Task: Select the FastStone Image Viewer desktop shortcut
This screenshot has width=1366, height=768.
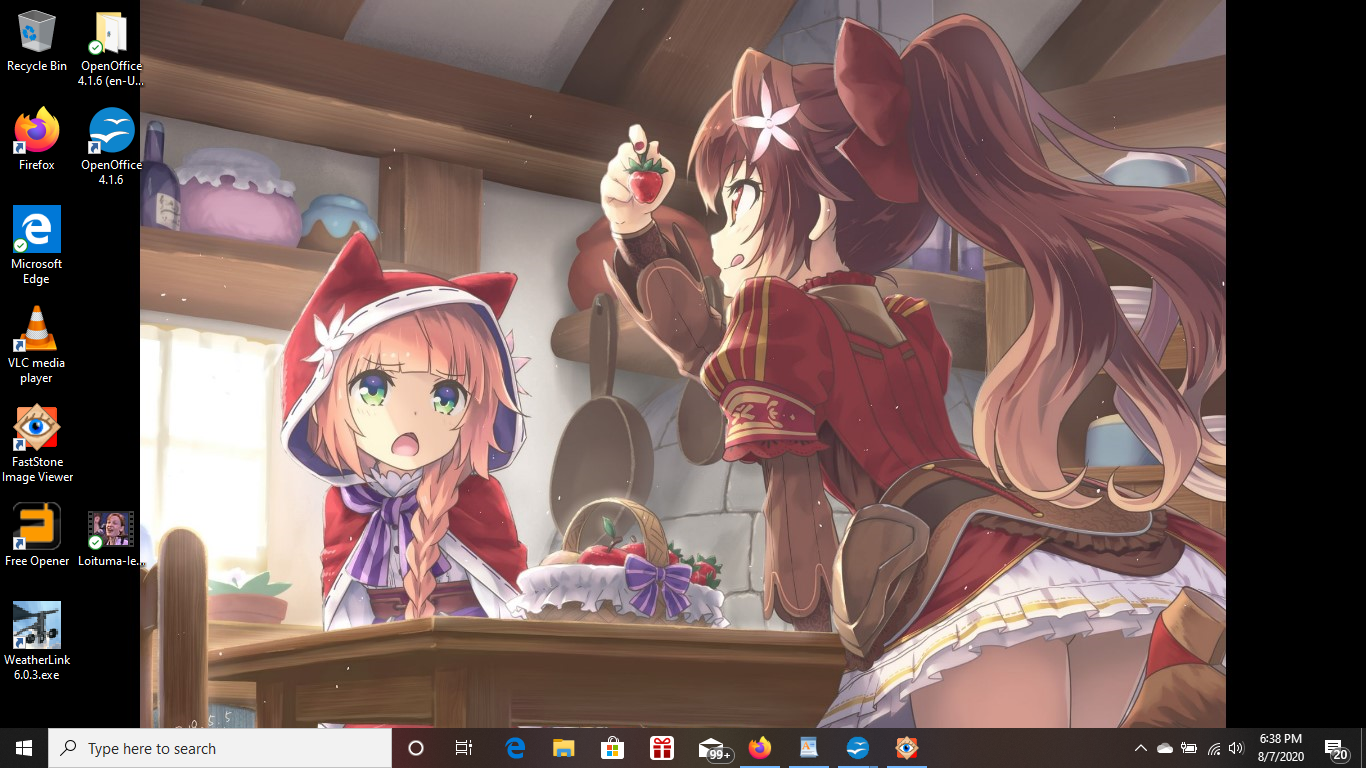Action: (x=37, y=444)
